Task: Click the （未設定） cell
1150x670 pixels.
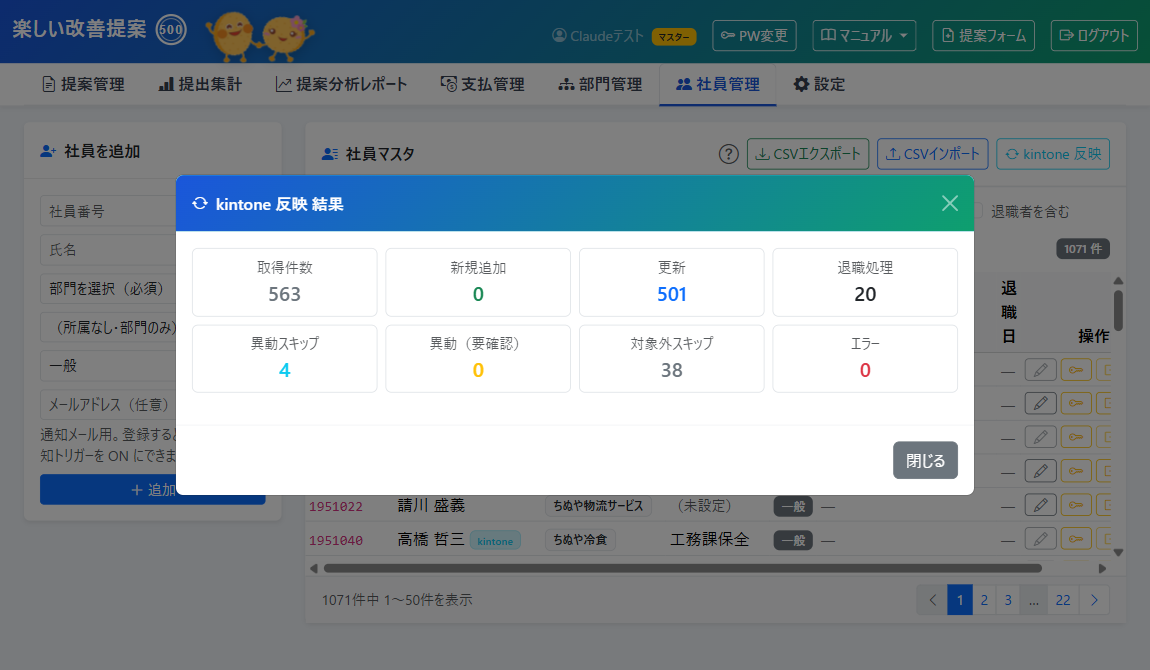Action: [704, 506]
